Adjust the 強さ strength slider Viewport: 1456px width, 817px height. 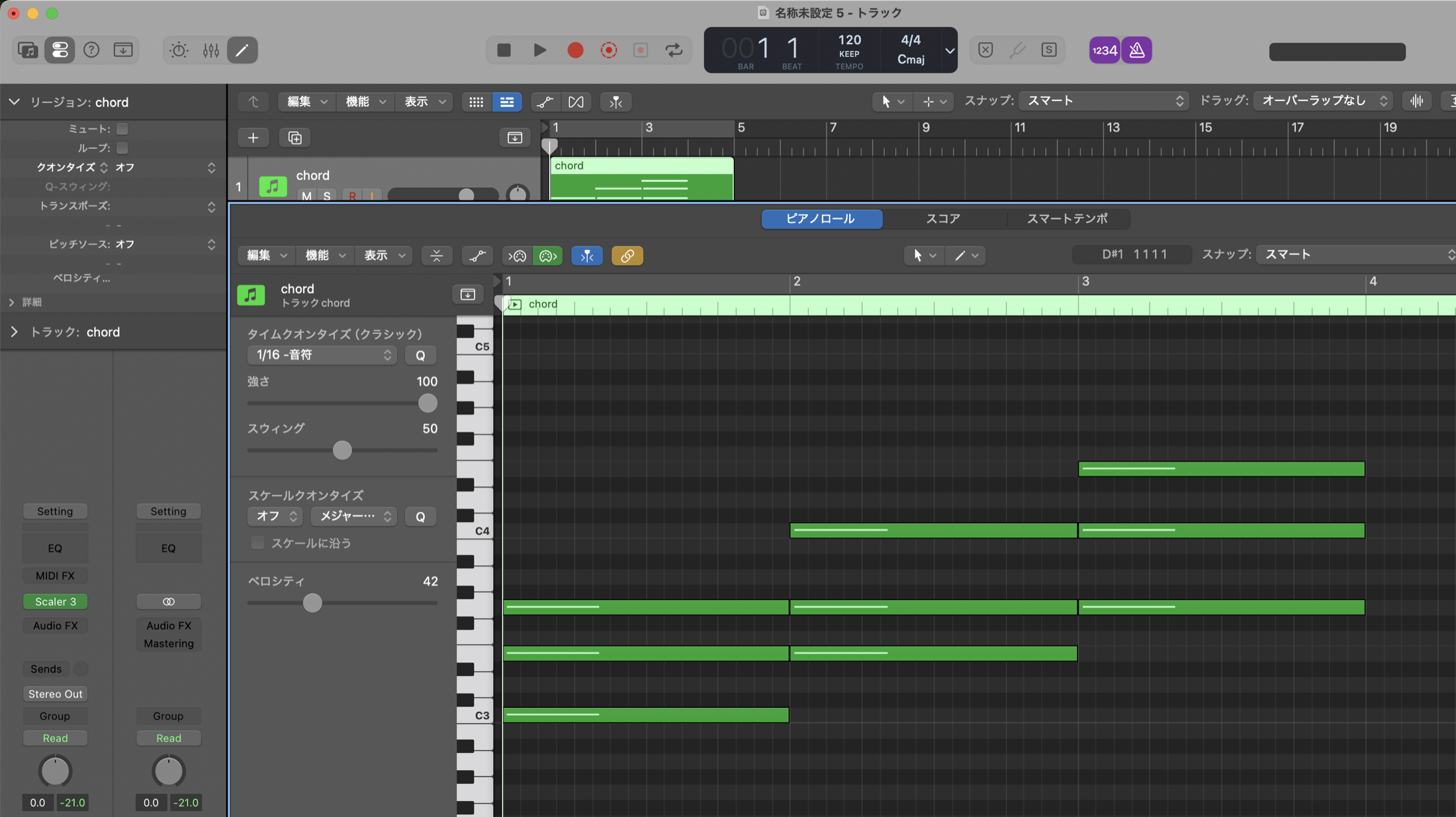point(428,403)
